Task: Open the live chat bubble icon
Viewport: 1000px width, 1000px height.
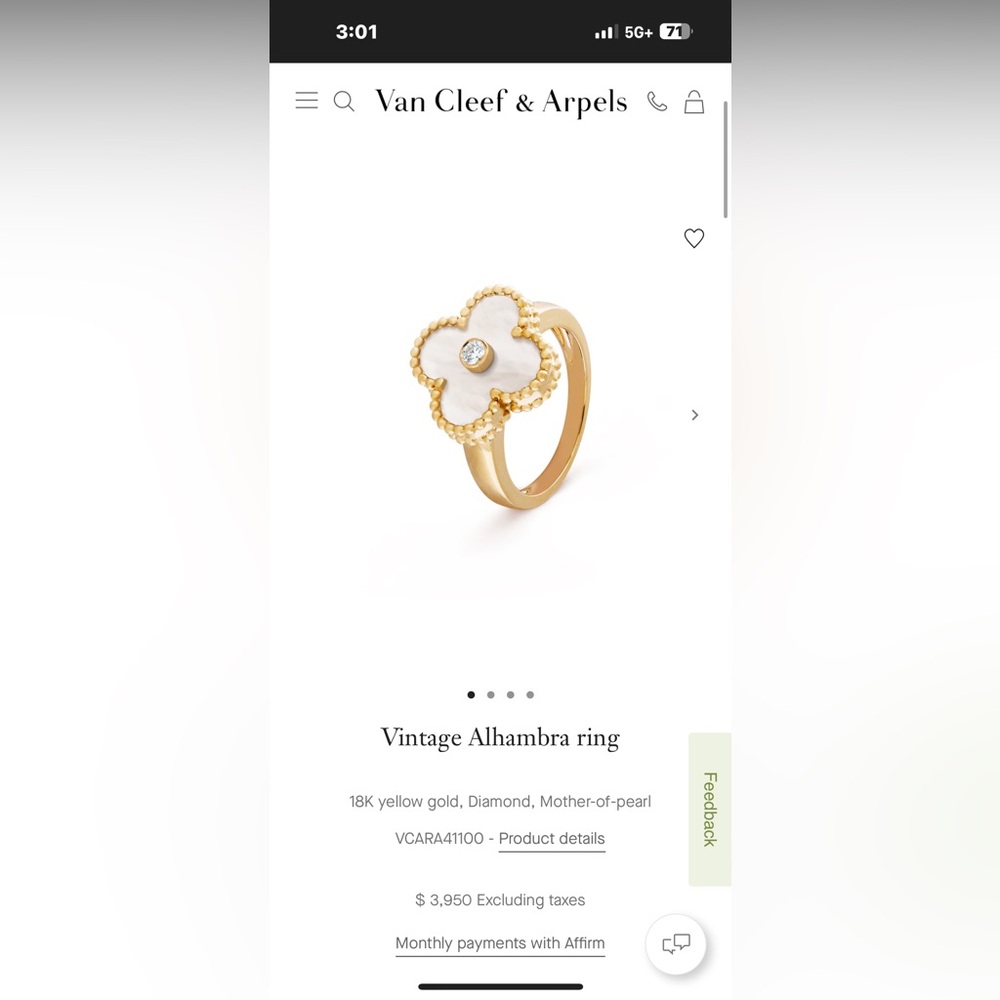Action: pyautogui.click(x=676, y=944)
